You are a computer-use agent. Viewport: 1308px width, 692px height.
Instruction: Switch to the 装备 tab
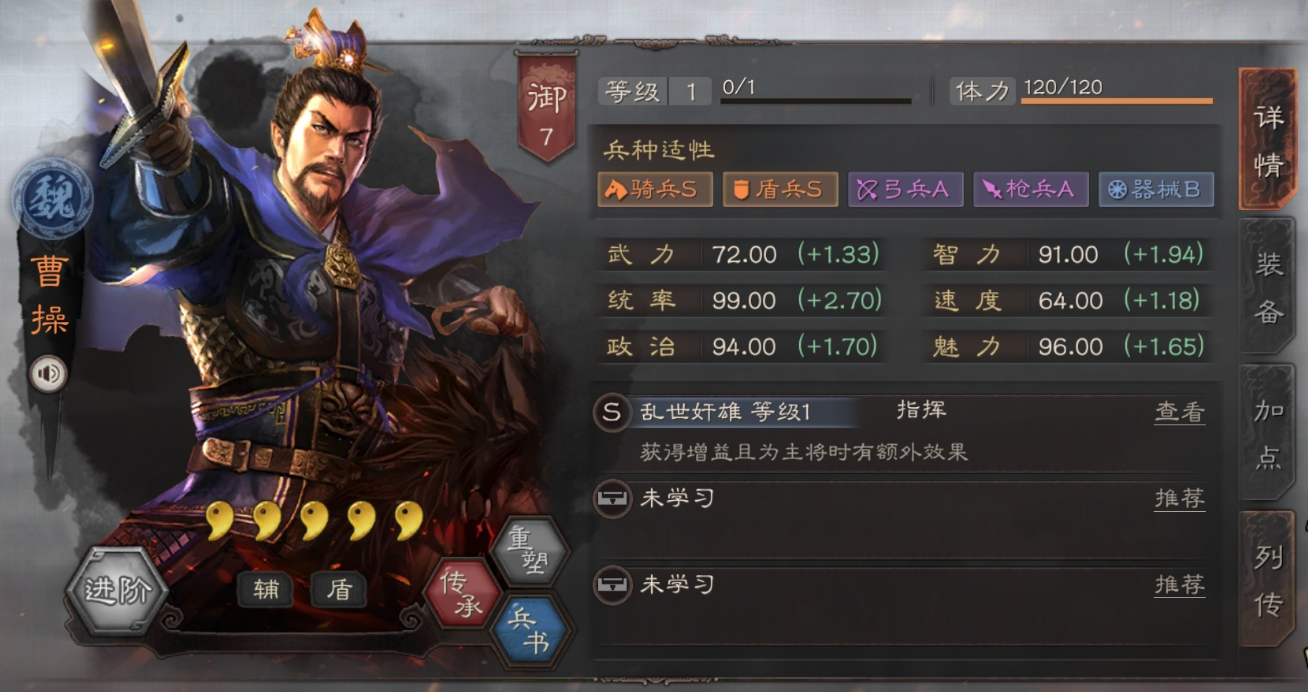click(x=1268, y=287)
